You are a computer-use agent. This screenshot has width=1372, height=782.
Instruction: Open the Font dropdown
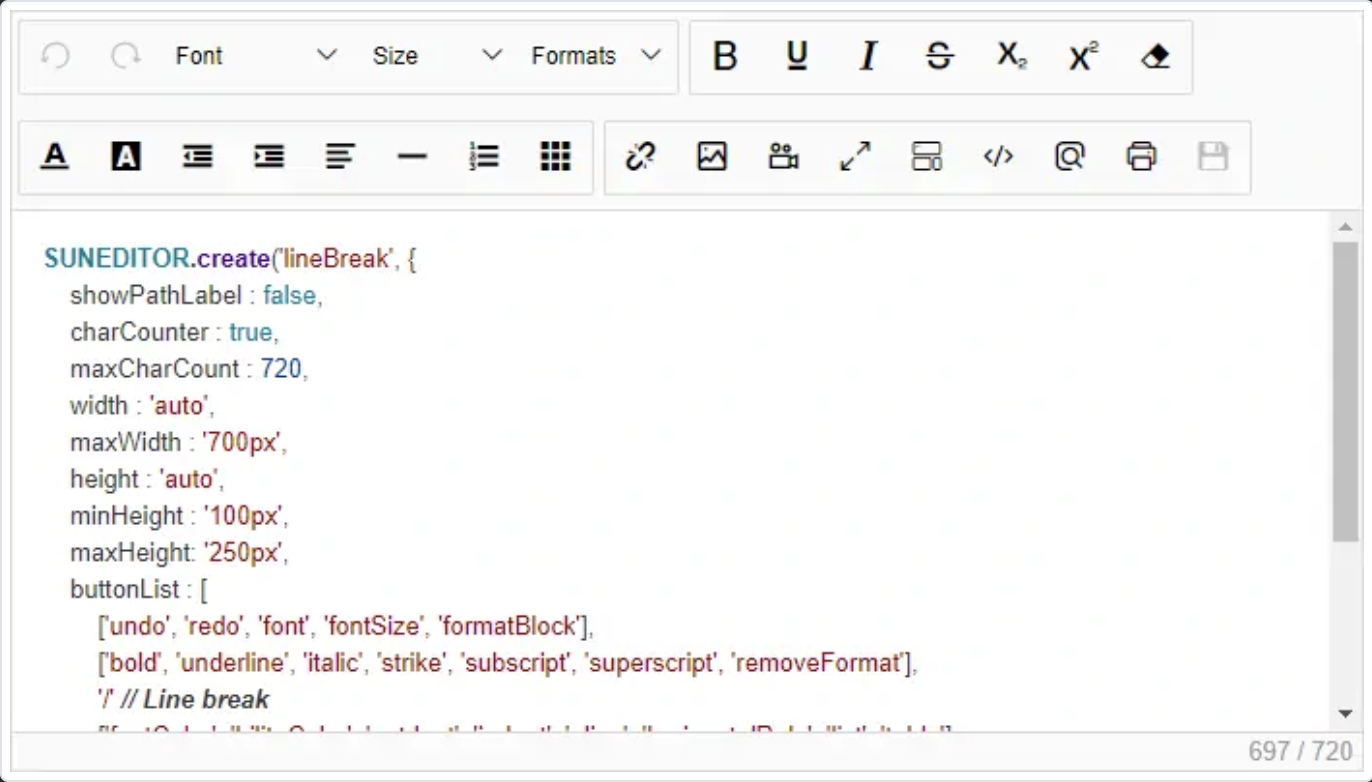tap(255, 56)
